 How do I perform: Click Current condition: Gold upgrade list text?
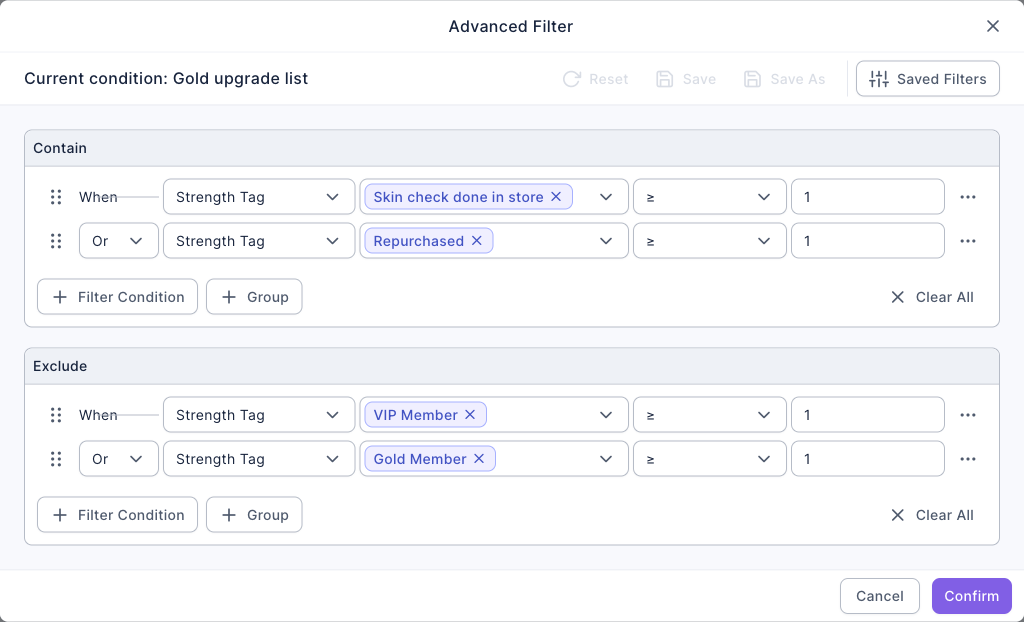pos(166,78)
